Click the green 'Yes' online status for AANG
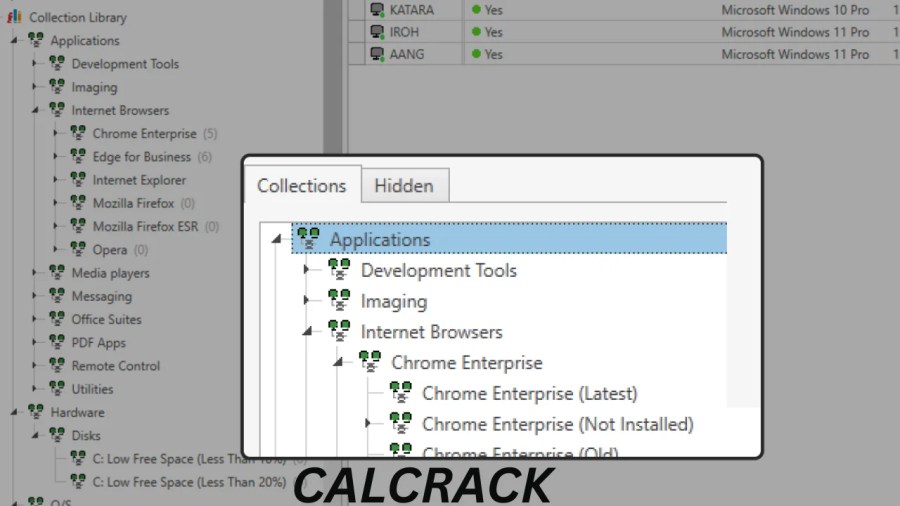This screenshot has height=506, width=900. pos(487,54)
